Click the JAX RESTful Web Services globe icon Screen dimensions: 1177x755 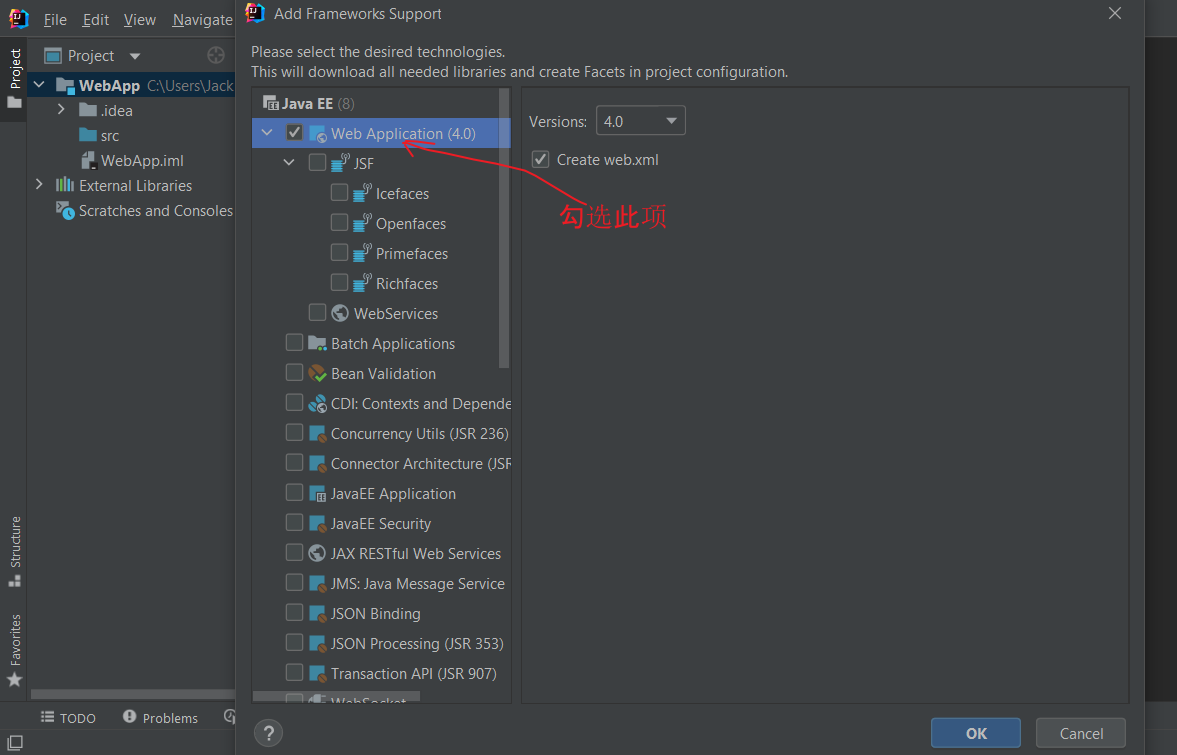click(317, 553)
